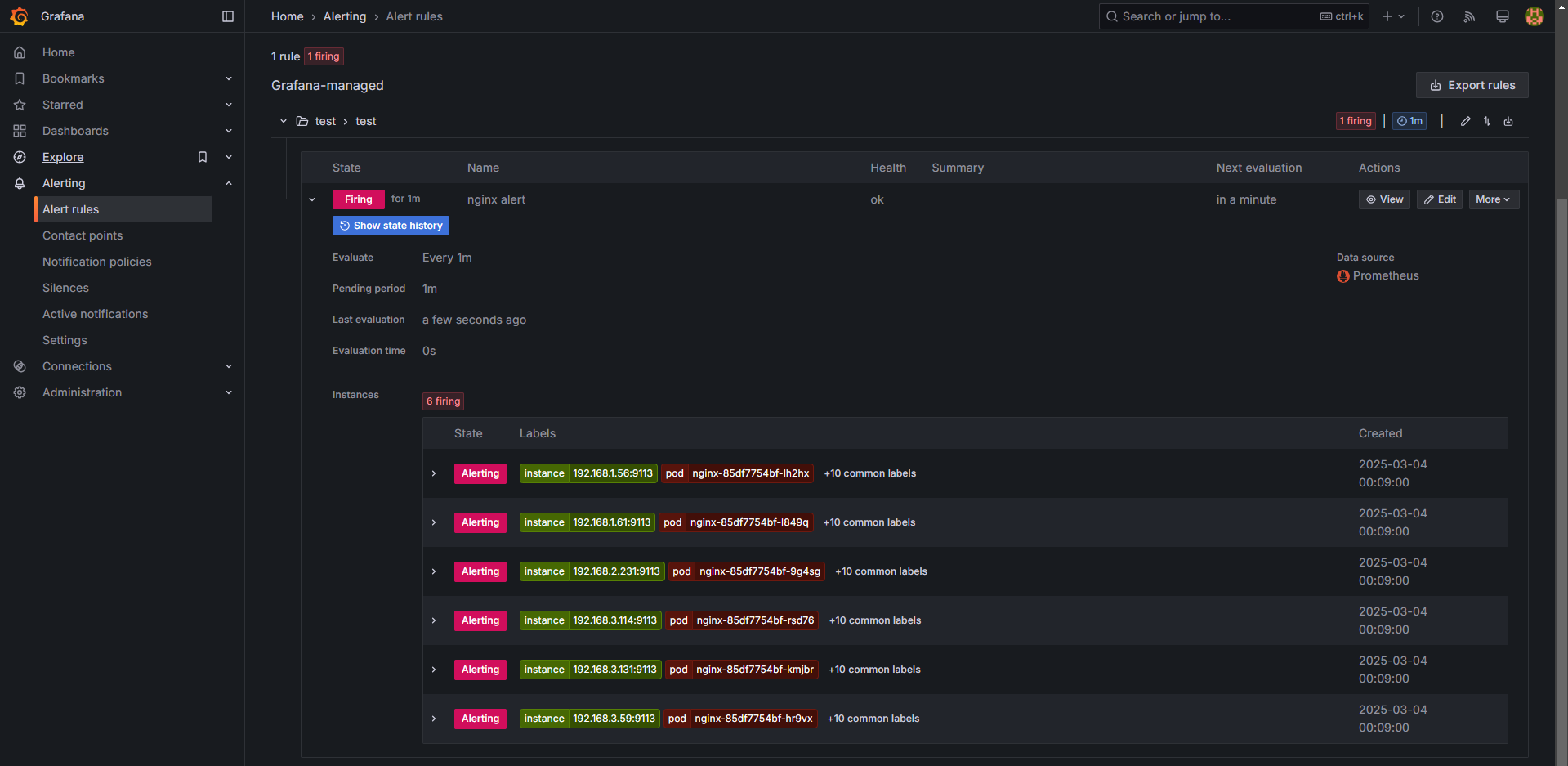Click the Alerting bell icon in sidebar
Viewport: 1568px width, 766px height.
click(20, 183)
